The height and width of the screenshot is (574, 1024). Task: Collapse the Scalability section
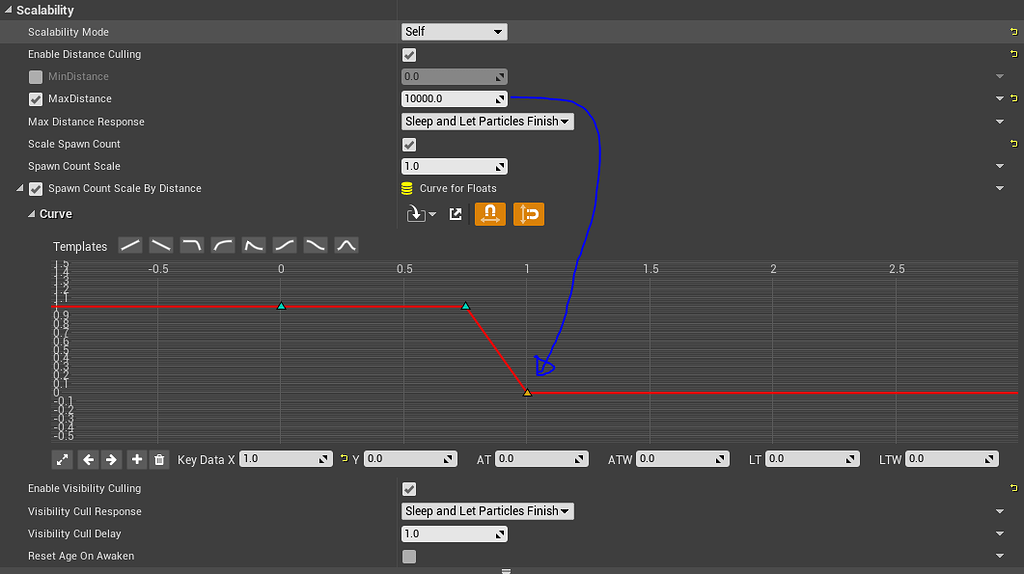click(x=9, y=10)
